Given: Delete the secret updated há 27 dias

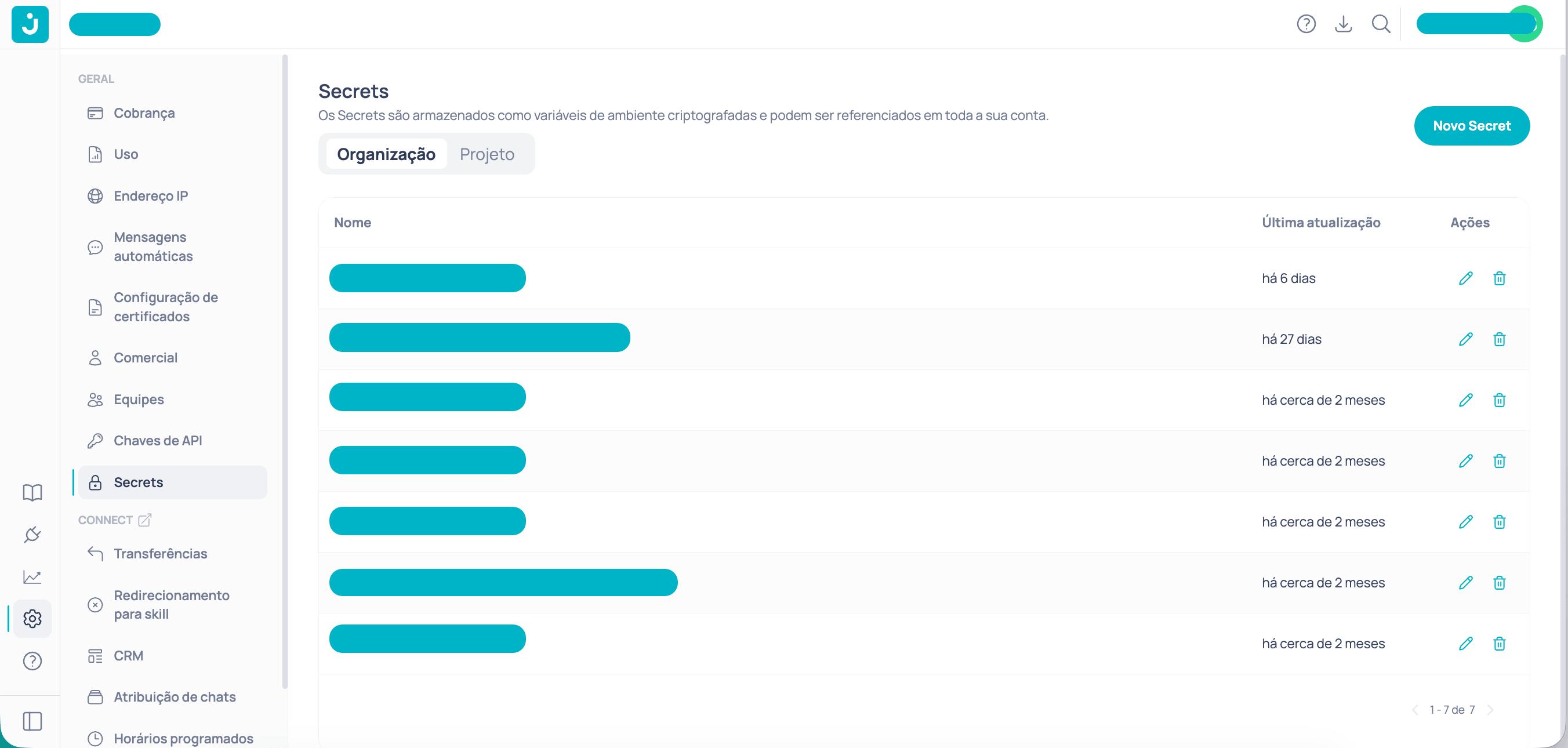Looking at the screenshot, I should pos(1499,339).
